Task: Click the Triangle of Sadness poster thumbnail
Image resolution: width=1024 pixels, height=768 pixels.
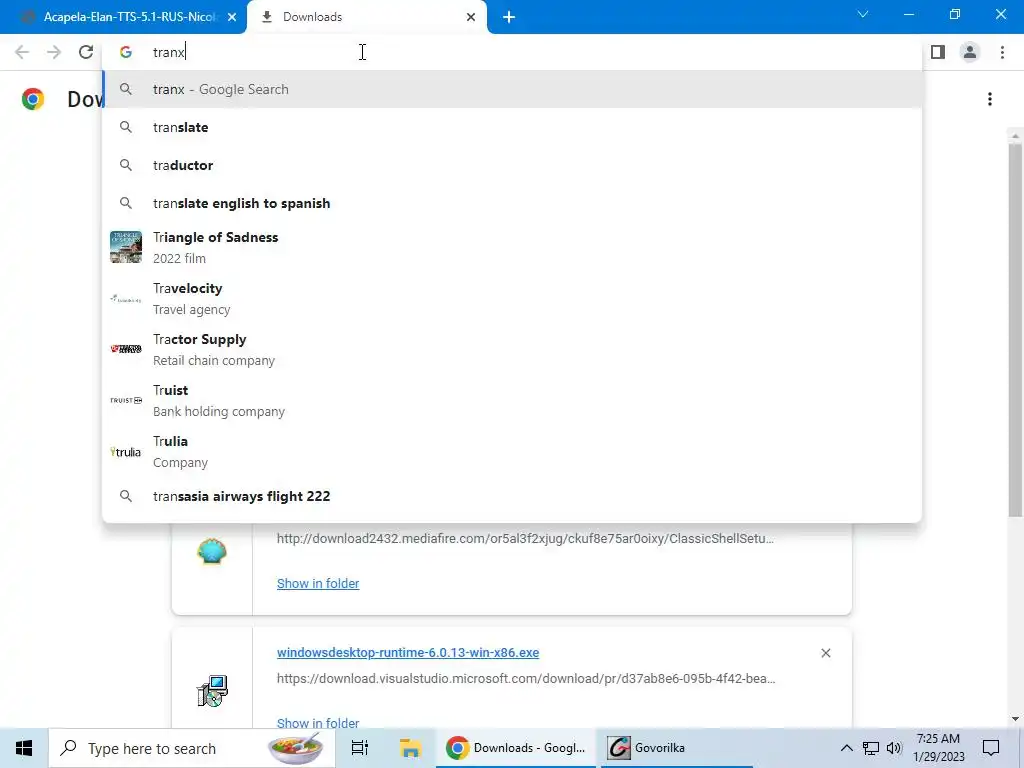Action: click(126, 247)
